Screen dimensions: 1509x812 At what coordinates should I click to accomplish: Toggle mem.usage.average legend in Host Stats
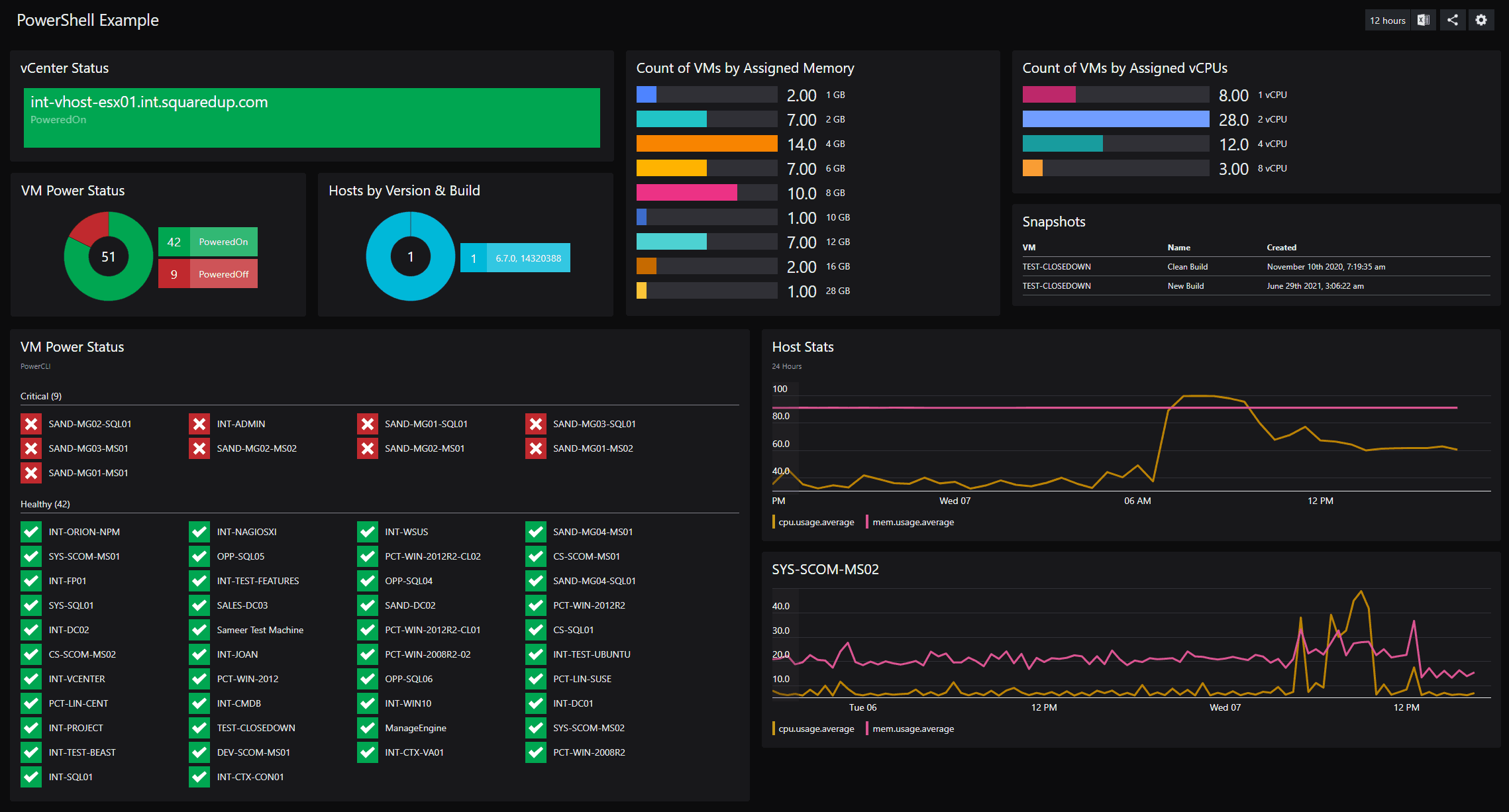(x=910, y=522)
